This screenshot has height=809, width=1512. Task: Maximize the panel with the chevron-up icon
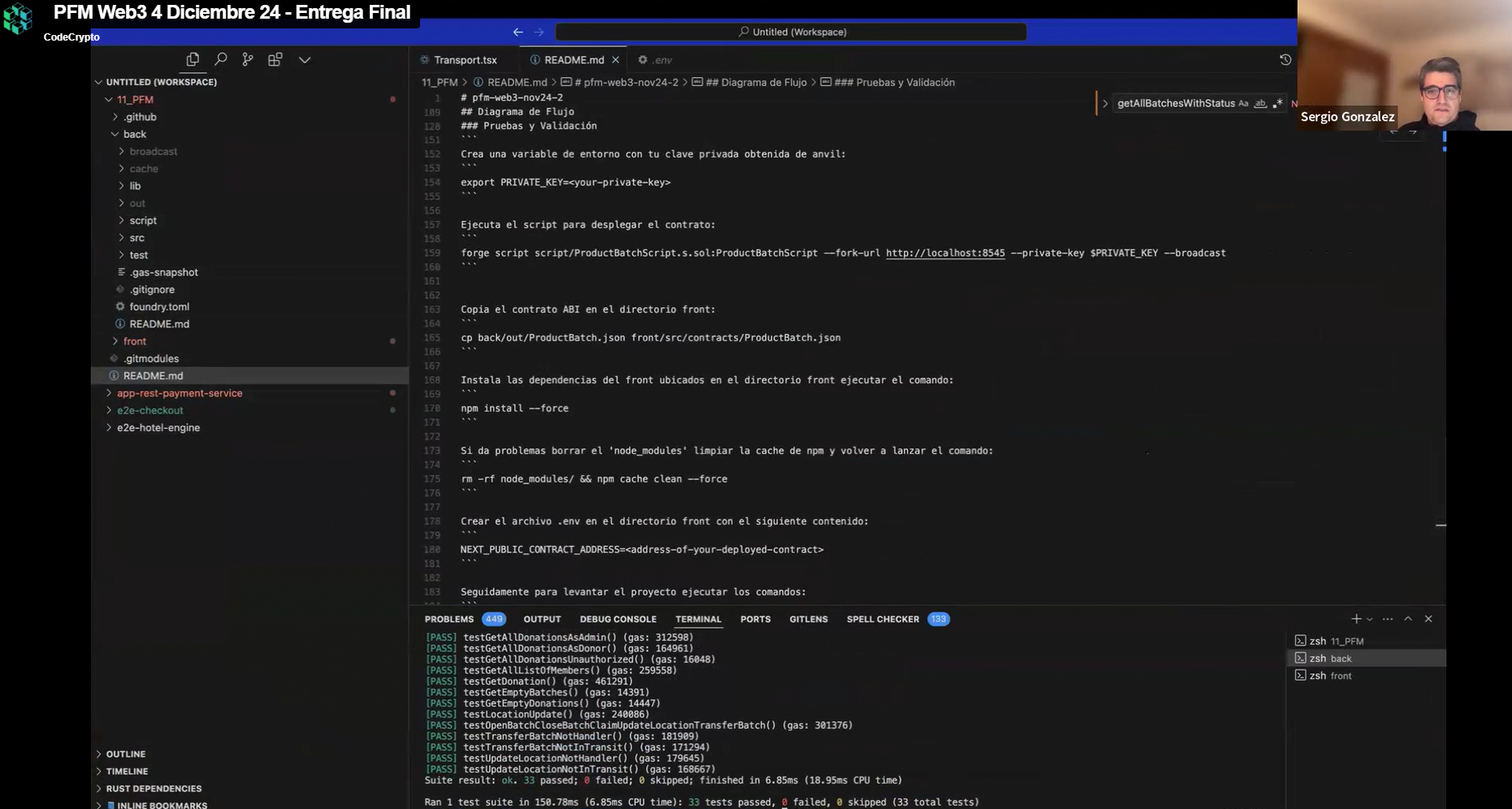pos(1408,619)
